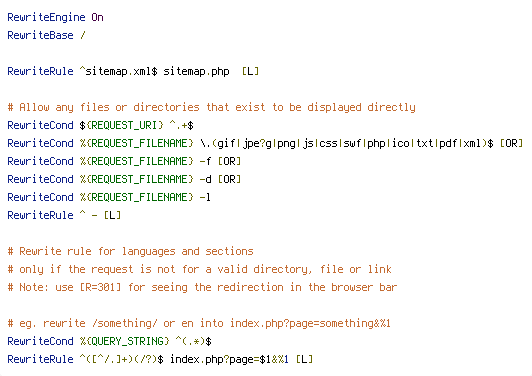The image size is (532, 376).
Task: Click the comment 'only if the request is not'
Action: click(x=200, y=269)
